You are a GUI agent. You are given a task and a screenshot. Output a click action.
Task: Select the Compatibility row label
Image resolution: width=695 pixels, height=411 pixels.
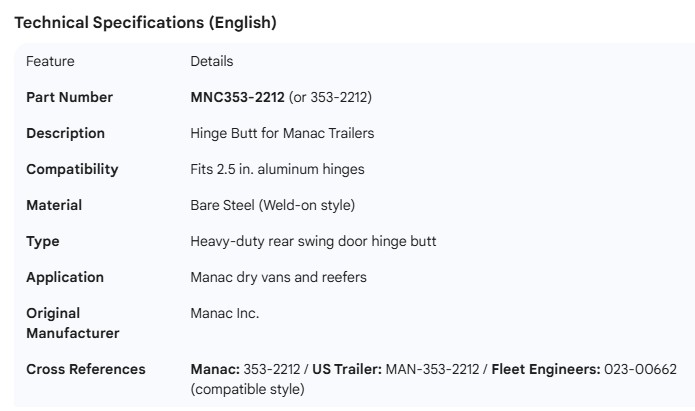click(72, 169)
